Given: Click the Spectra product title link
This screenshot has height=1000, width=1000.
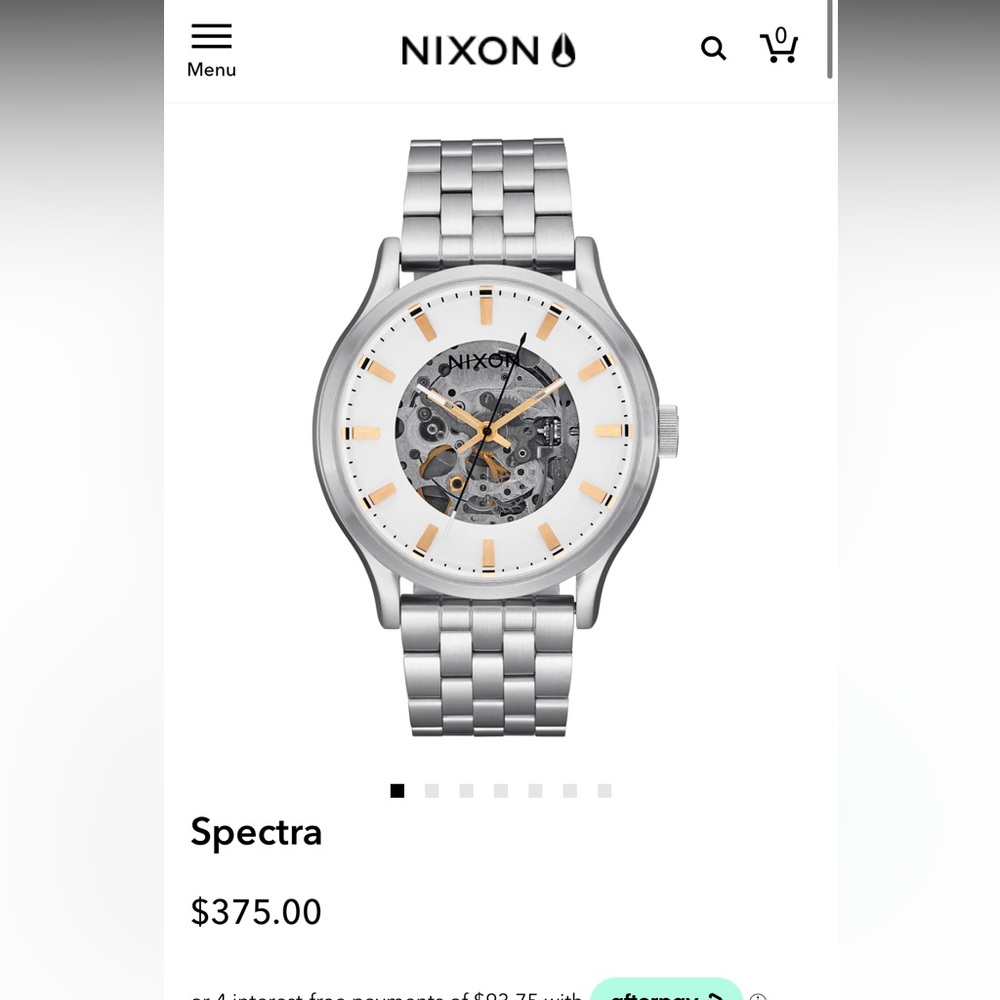Looking at the screenshot, I should click(x=256, y=832).
